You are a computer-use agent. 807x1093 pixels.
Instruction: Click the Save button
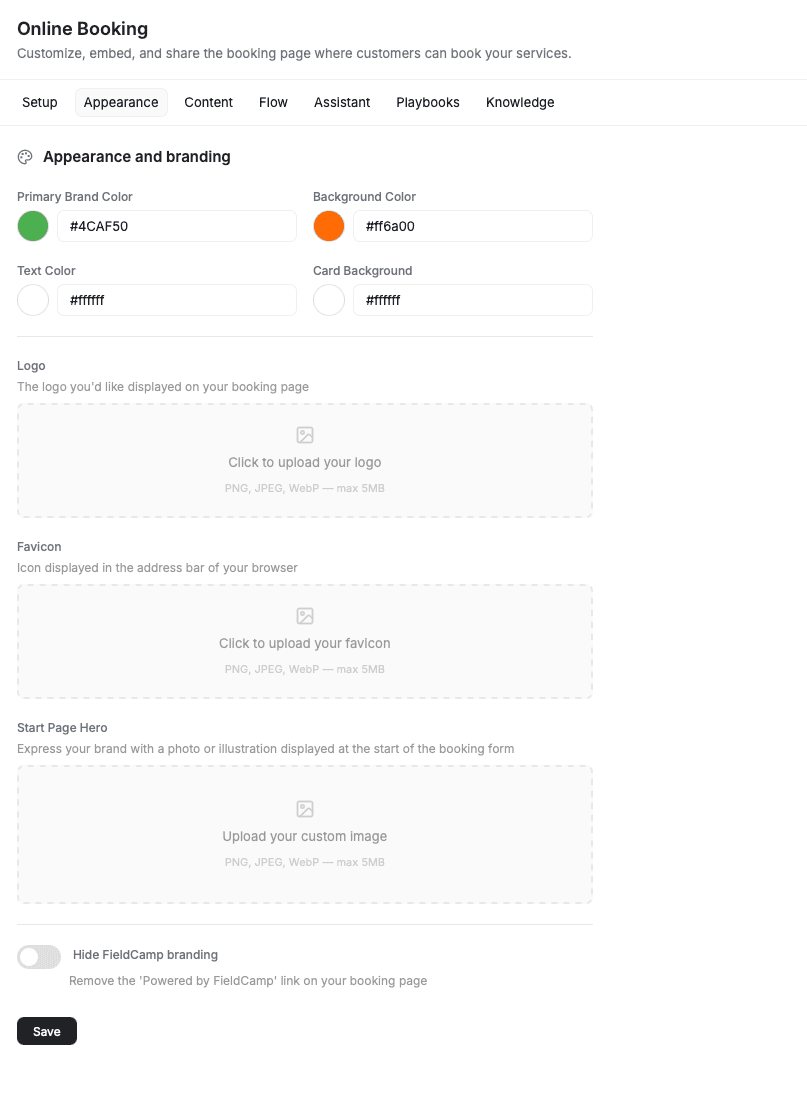coord(46,1030)
